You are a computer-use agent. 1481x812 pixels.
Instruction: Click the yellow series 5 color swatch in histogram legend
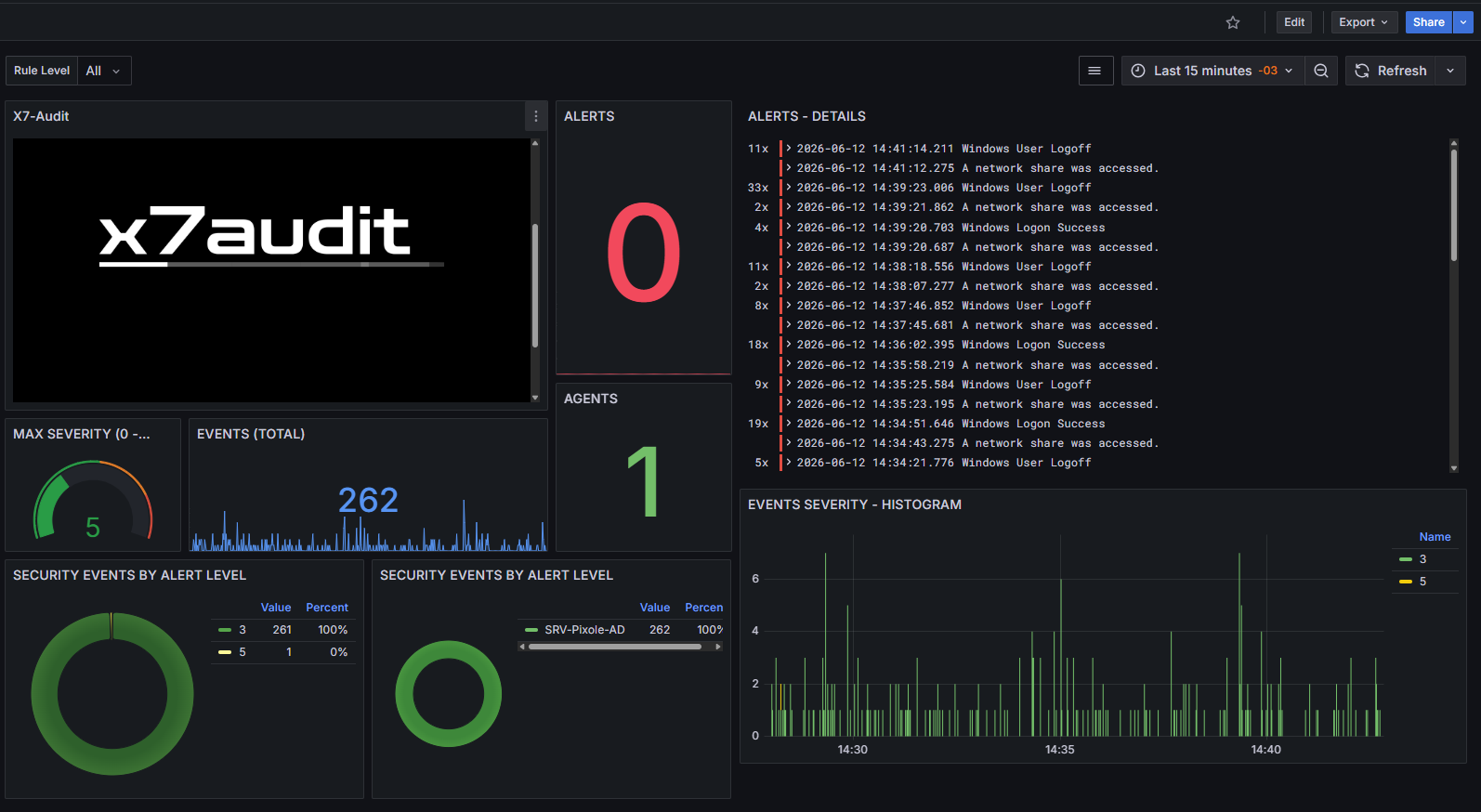(1406, 582)
